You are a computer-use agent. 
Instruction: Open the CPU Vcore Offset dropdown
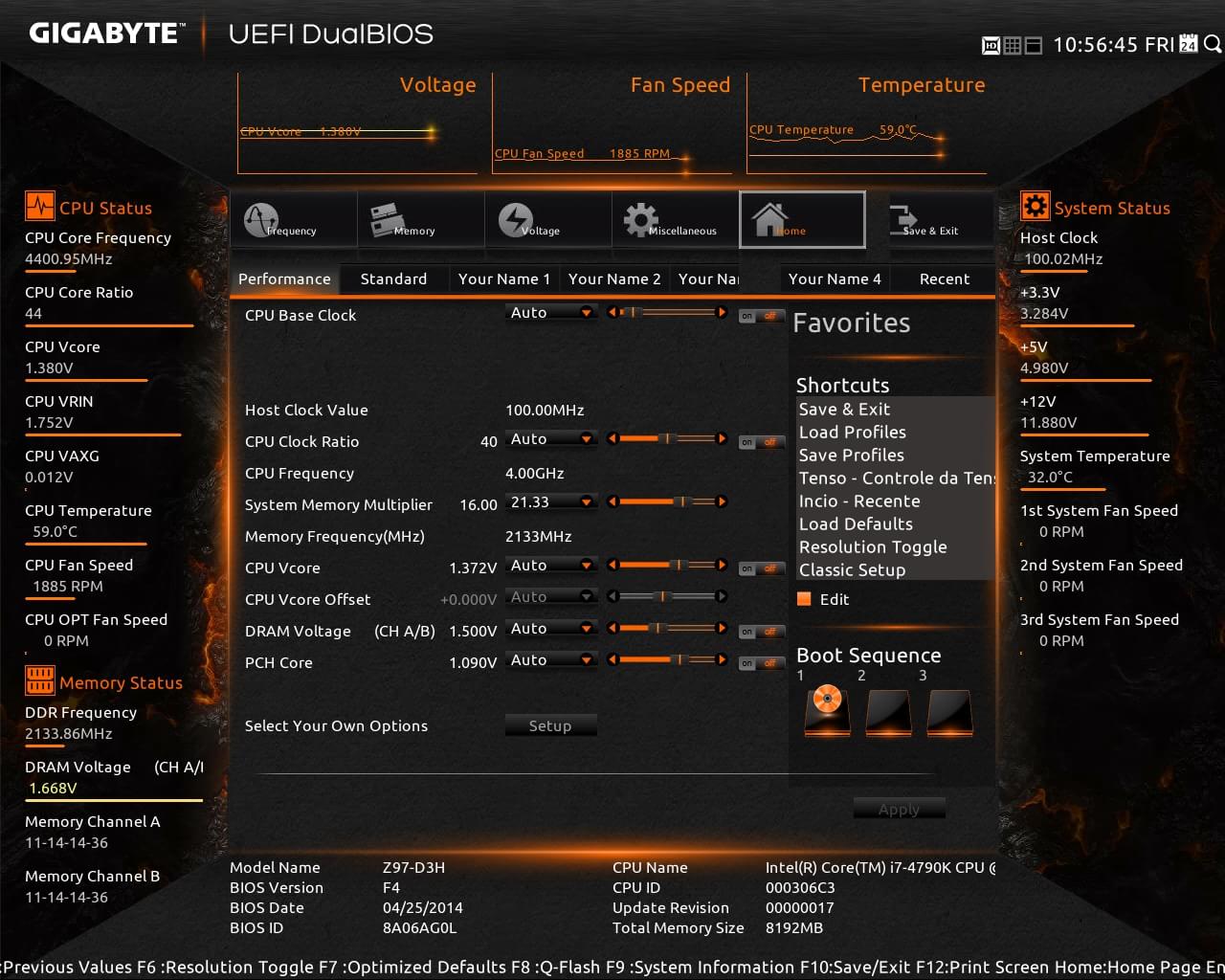coord(551,597)
